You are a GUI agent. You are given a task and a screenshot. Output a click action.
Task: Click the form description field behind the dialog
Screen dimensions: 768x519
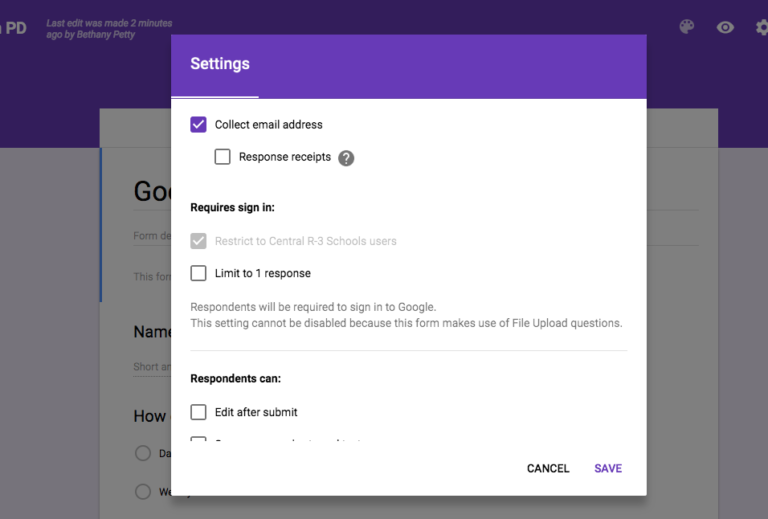(x=152, y=236)
